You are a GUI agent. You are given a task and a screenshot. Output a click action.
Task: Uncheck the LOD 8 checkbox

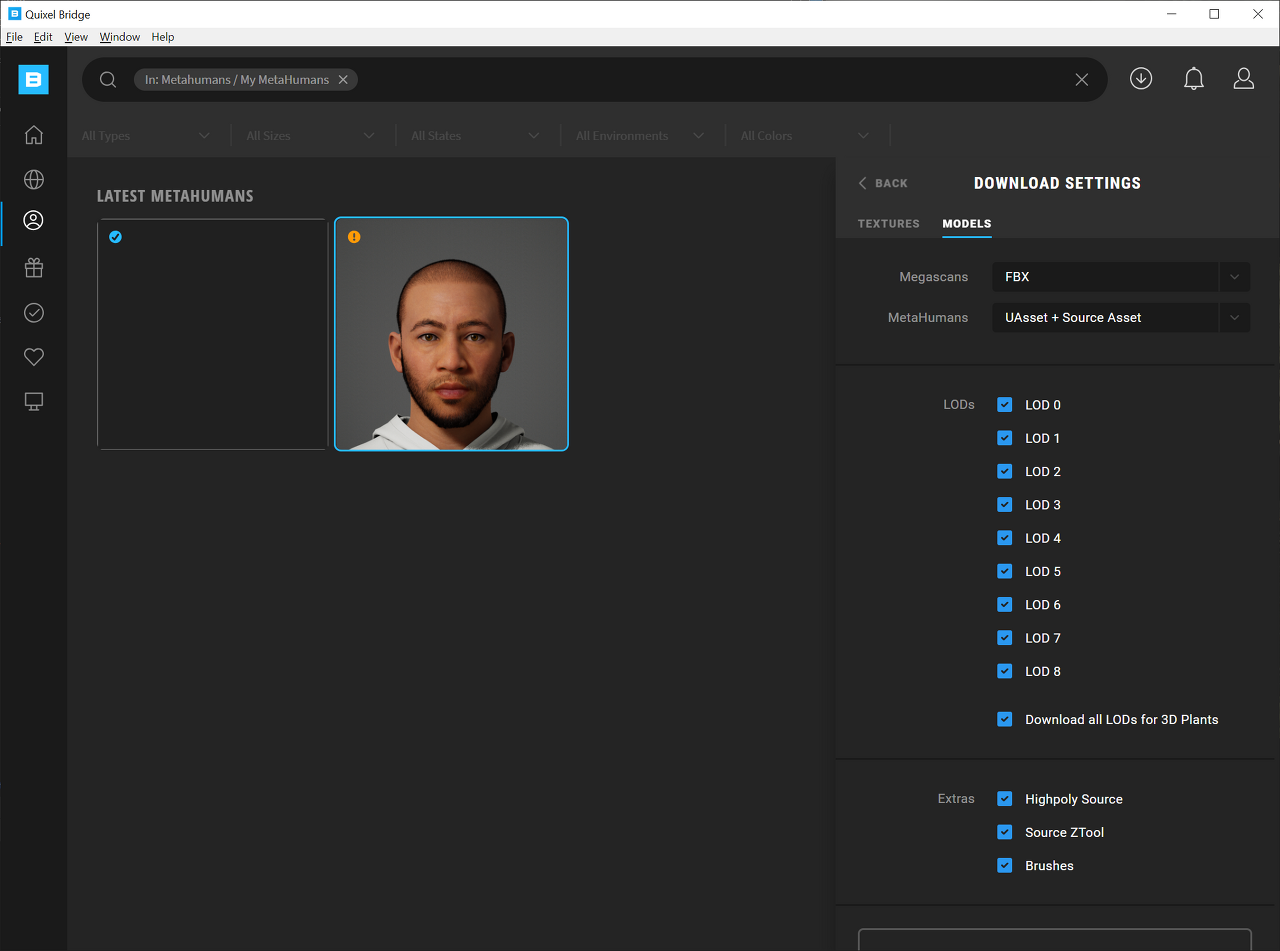pos(1005,671)
